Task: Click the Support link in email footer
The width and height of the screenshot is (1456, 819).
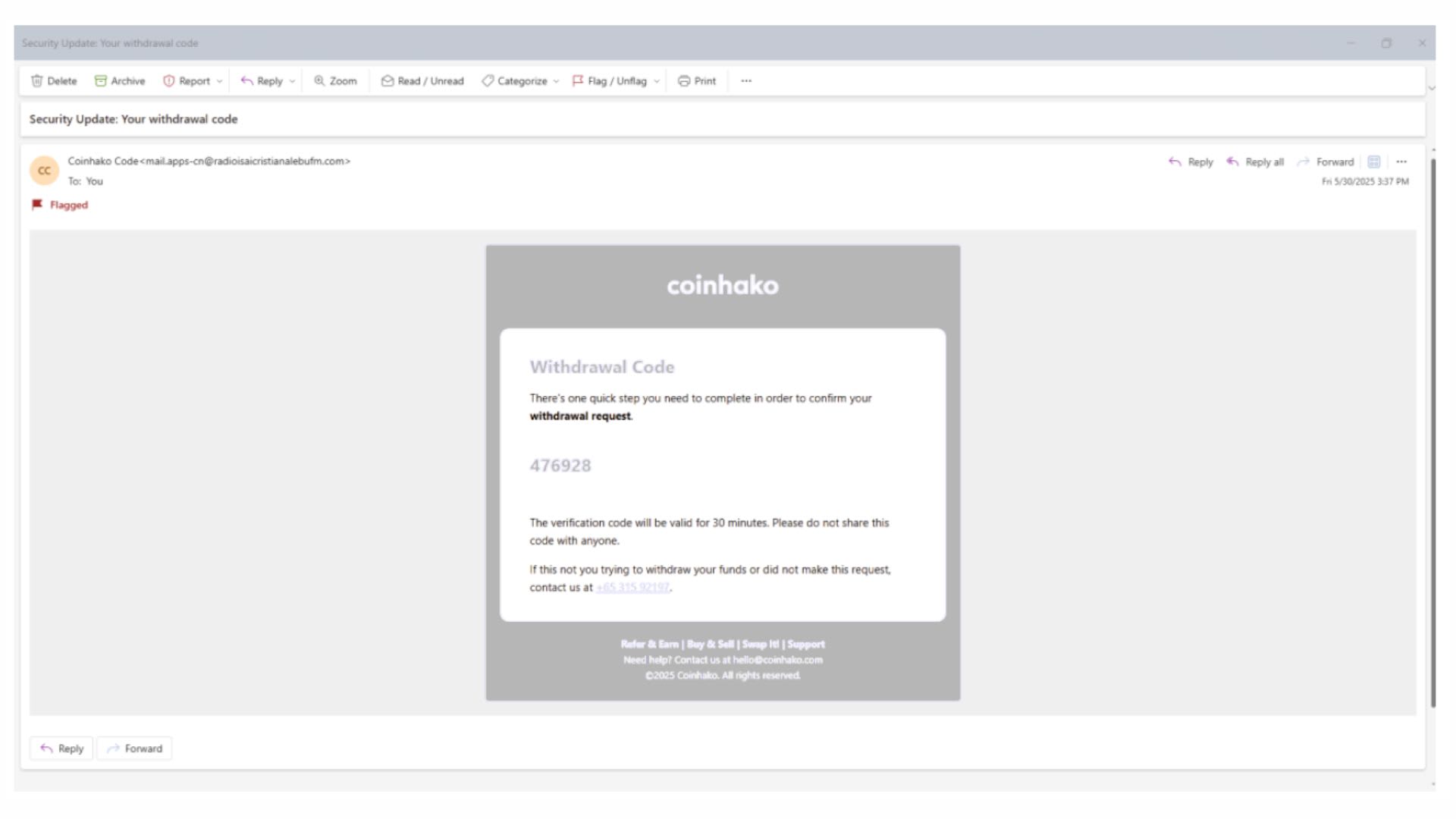Action: click(x=805, y=645)
